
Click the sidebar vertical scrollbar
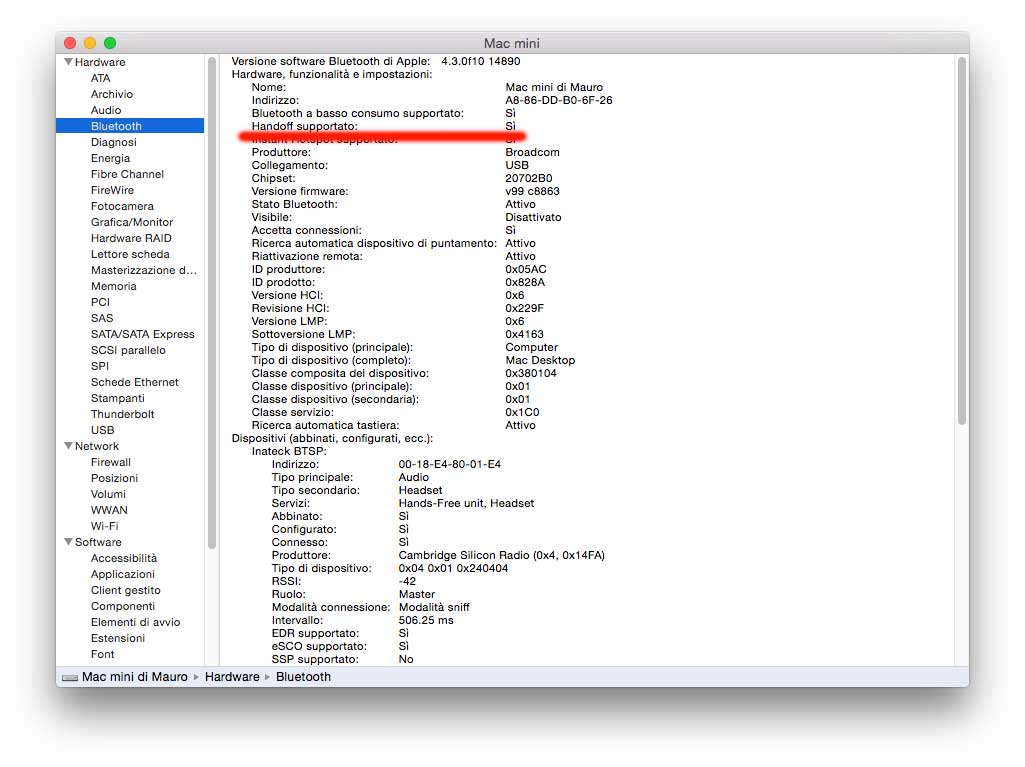pyautogui.click(x=212, y=303)
